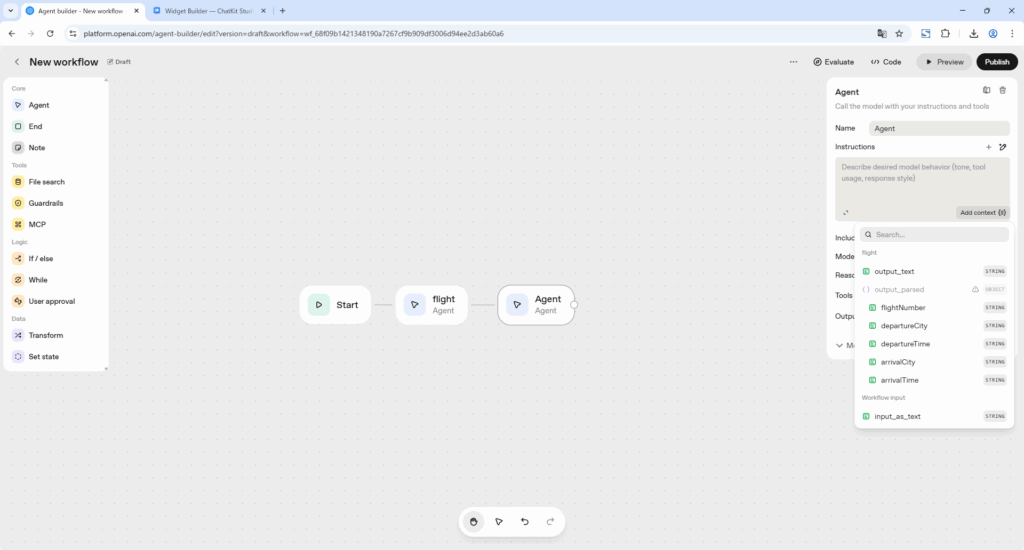Image resolution: width=1024 pixels, height=550 pixels.
Task: Click the context variable Search field
Action: [x=935, y=235]
